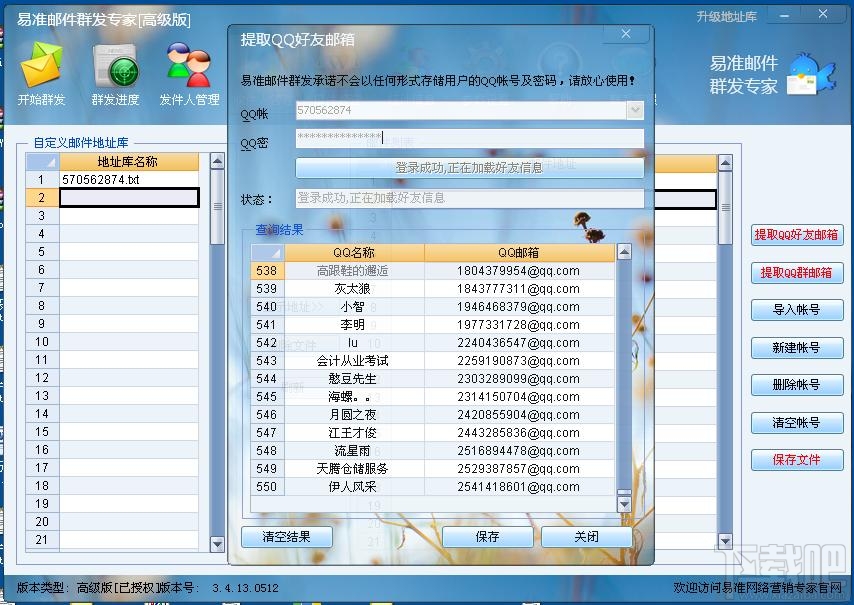Click the blue bird logo icon
Image resolution: width=854 pixels, height=605 pixels.
click(812, 74)
